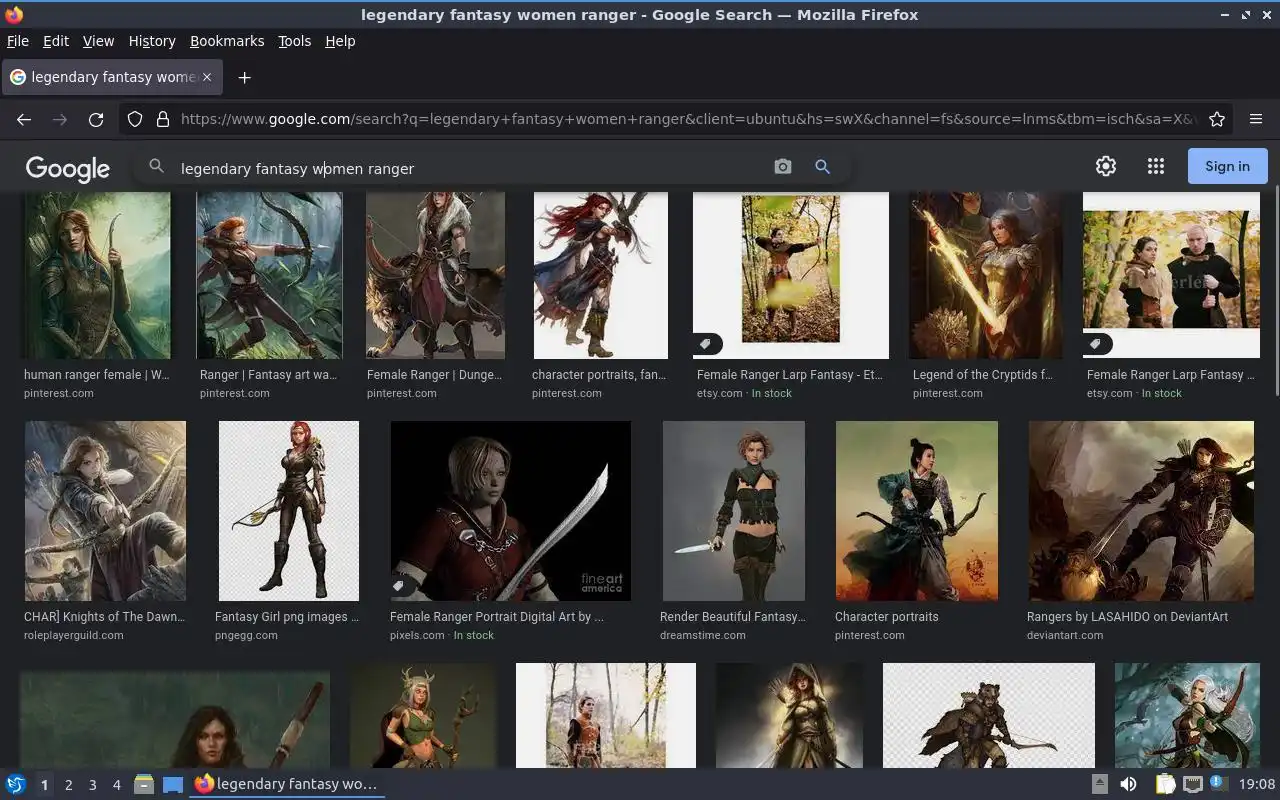
Task: Select the 'legendary fantasy wome' browser tab
Action: click(112, 77)
